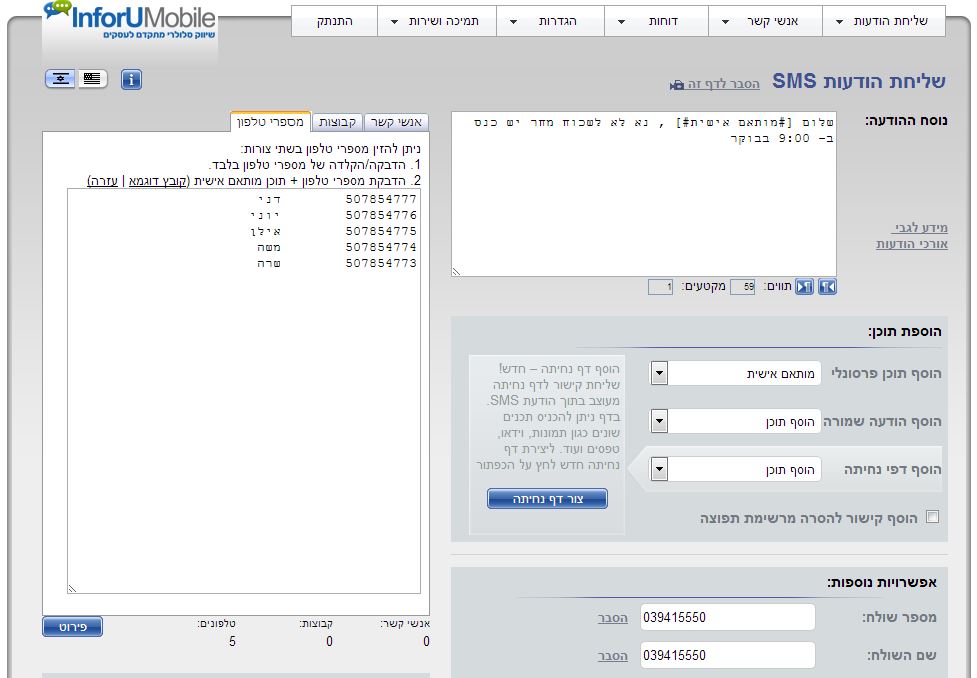Click the video camera icon beside the page title
This screenshot has width=977, height=678.
(677, 86)
